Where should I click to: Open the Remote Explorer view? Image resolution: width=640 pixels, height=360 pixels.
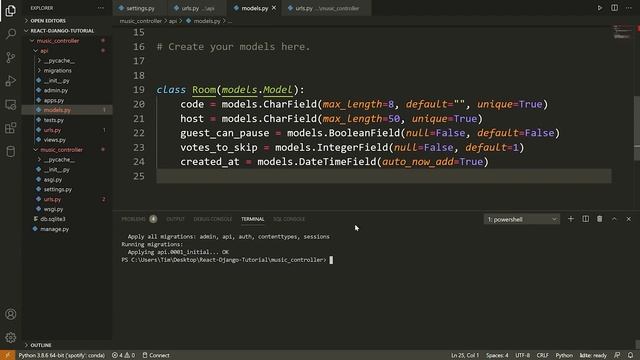pos(11,104)
